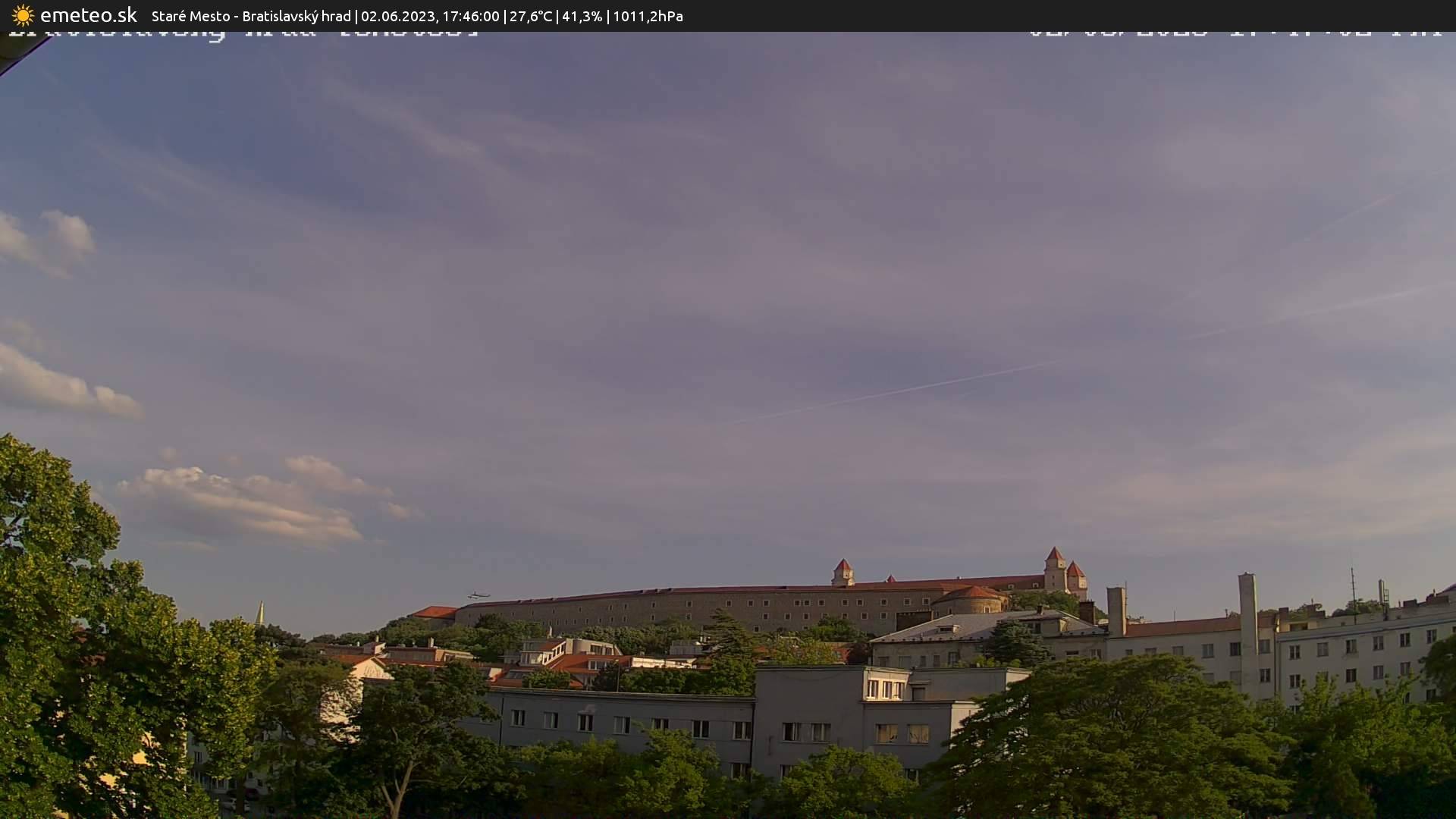Open emeteo.sk via its header text
This screenshot has height=819, width=1456.
(x=87, y=15)
